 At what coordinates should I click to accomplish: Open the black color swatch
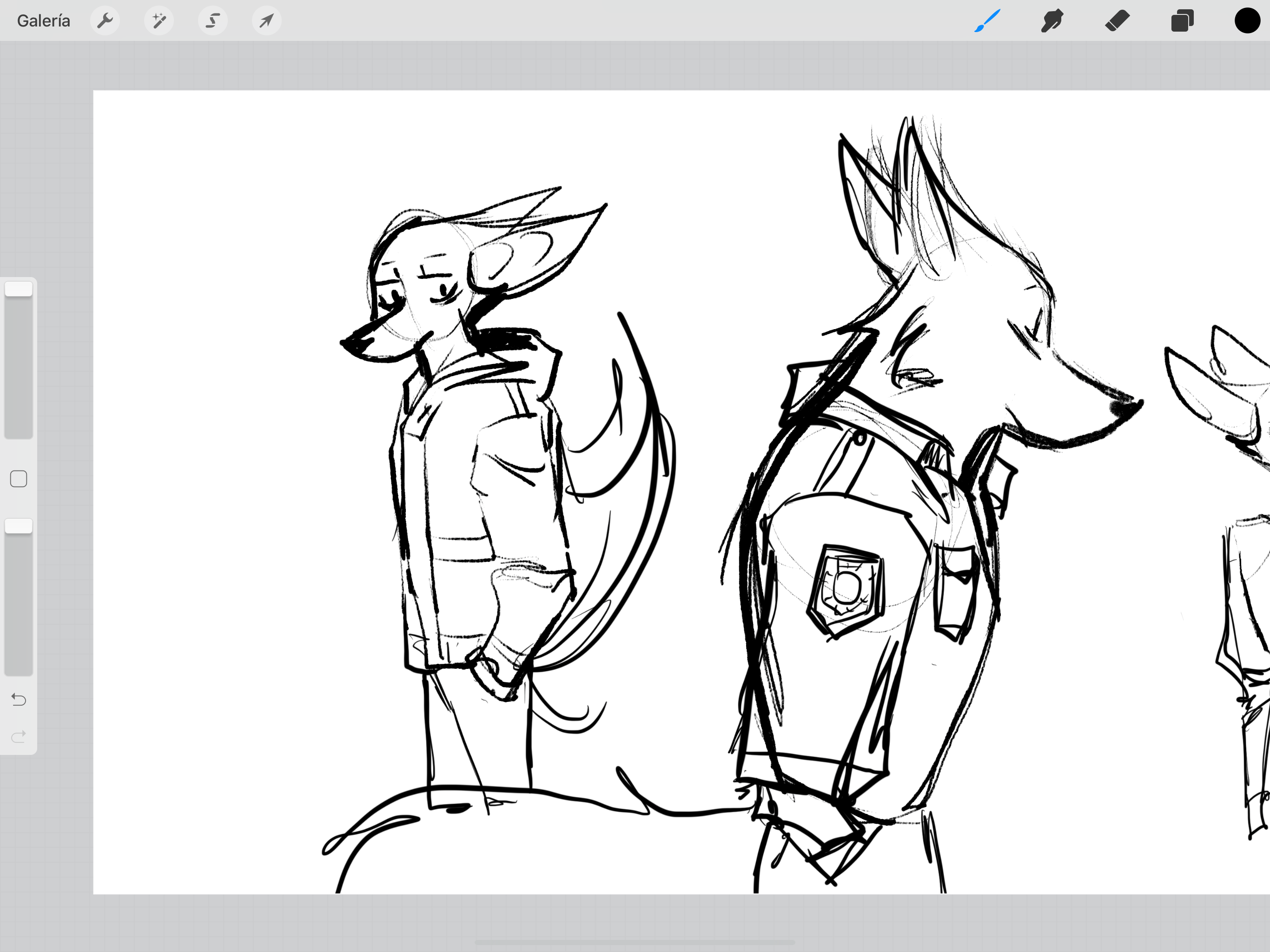[1247, 20]
